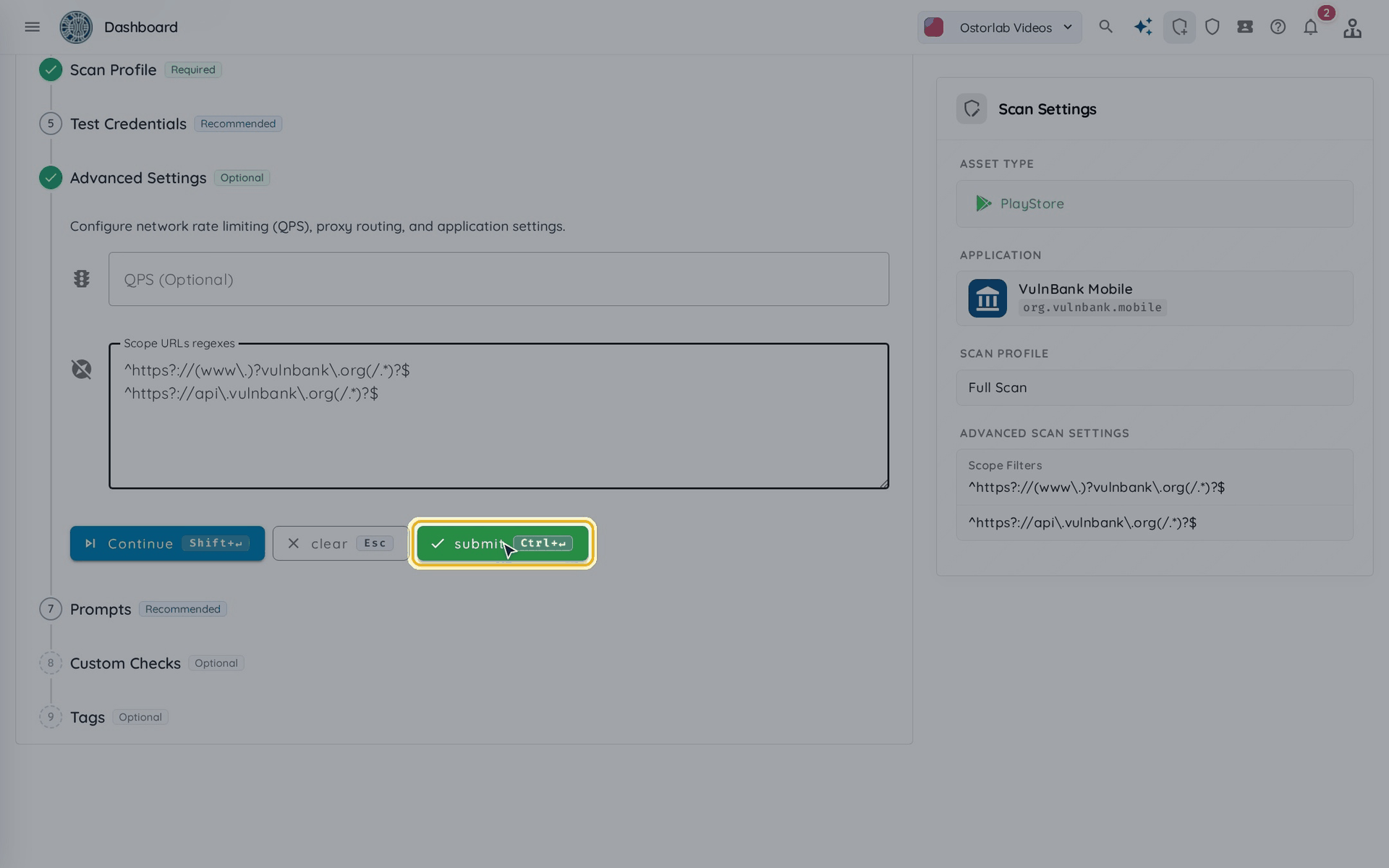
Task: Click the VulnBank Mobile app icon
Action: [987, 298]
